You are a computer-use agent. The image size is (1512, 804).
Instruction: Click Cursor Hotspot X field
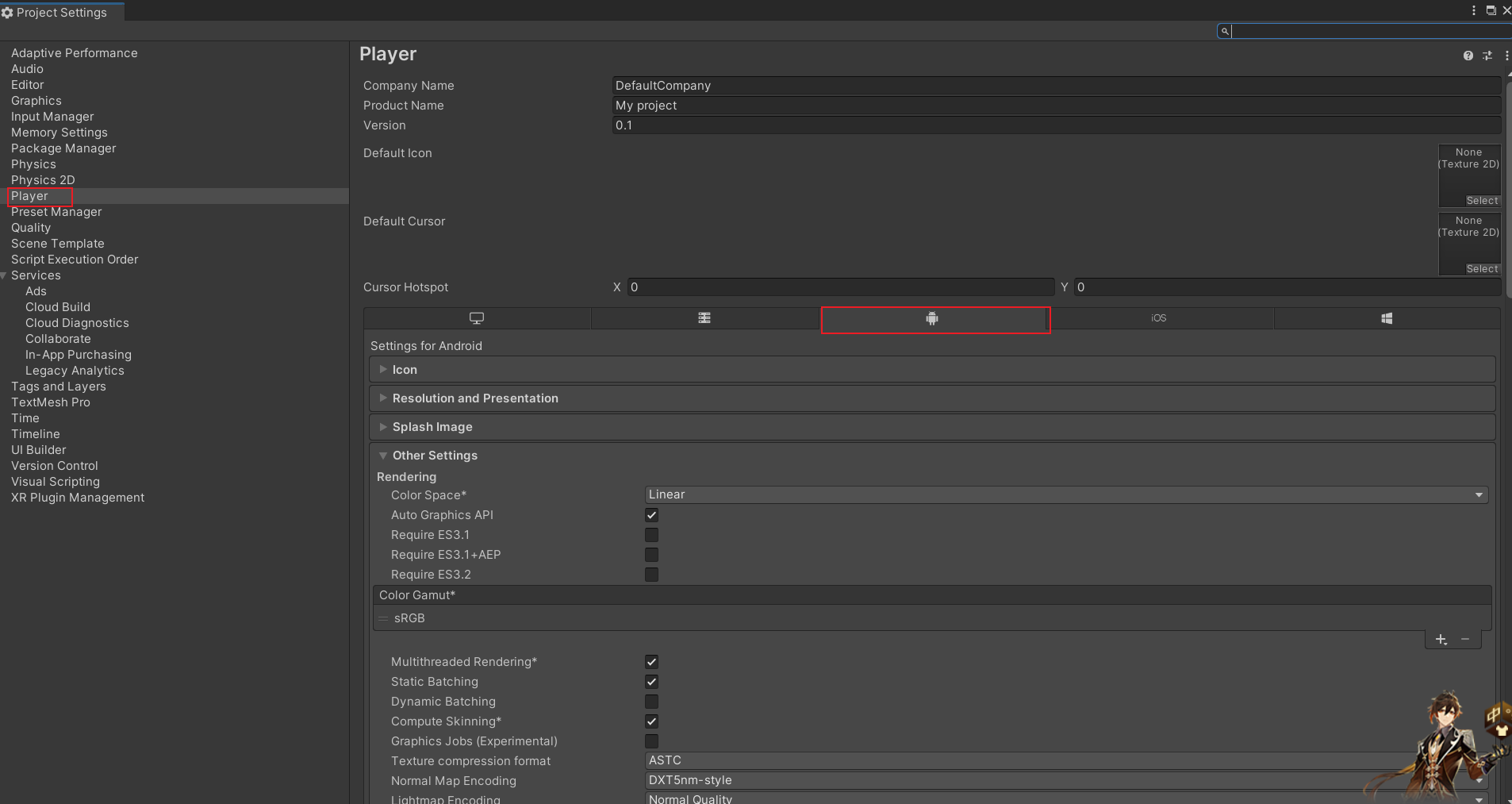840,287
